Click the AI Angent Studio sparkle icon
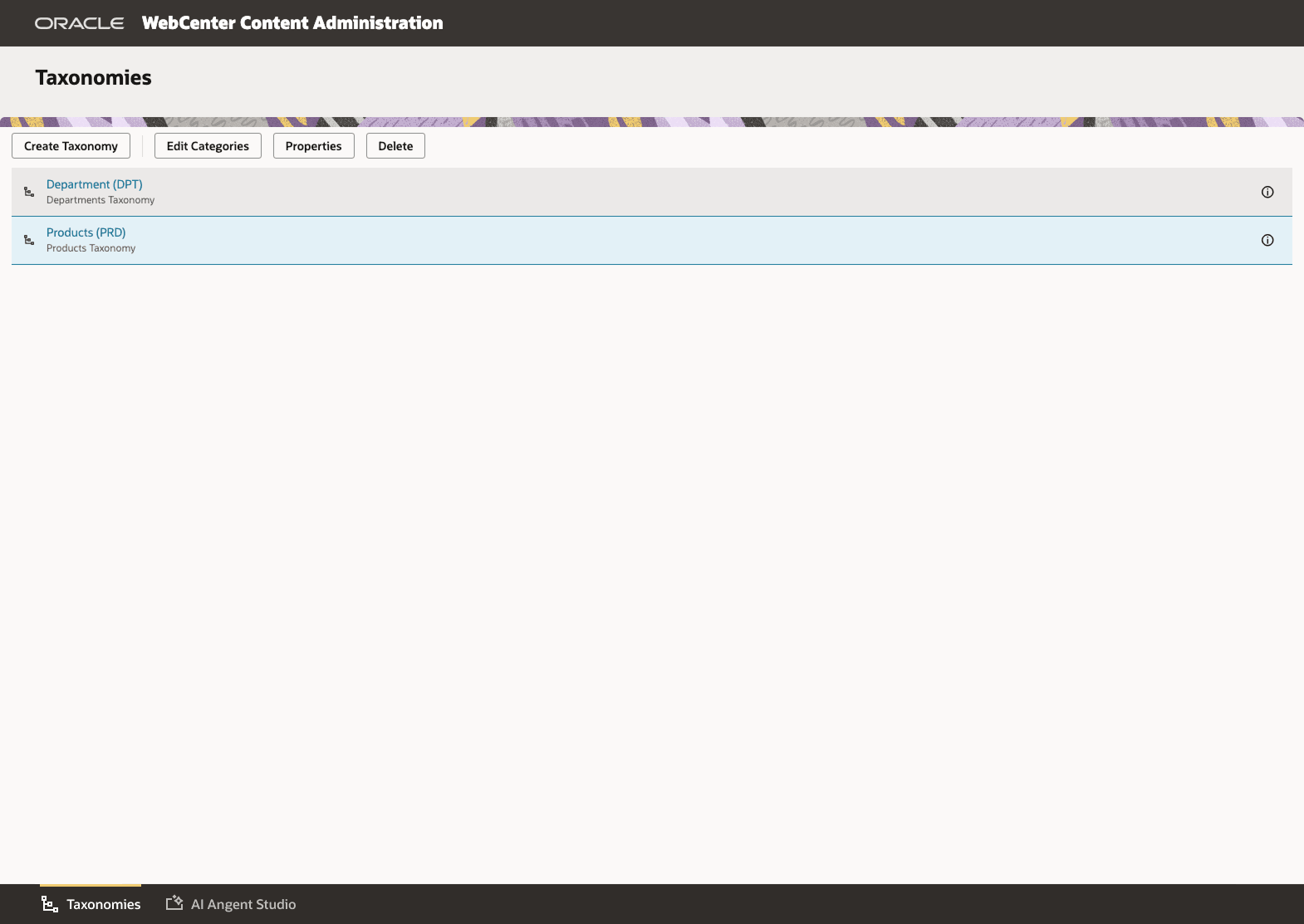Image resolution: width=1304 pixels, height=924 pixels. [x=174, y=903]
